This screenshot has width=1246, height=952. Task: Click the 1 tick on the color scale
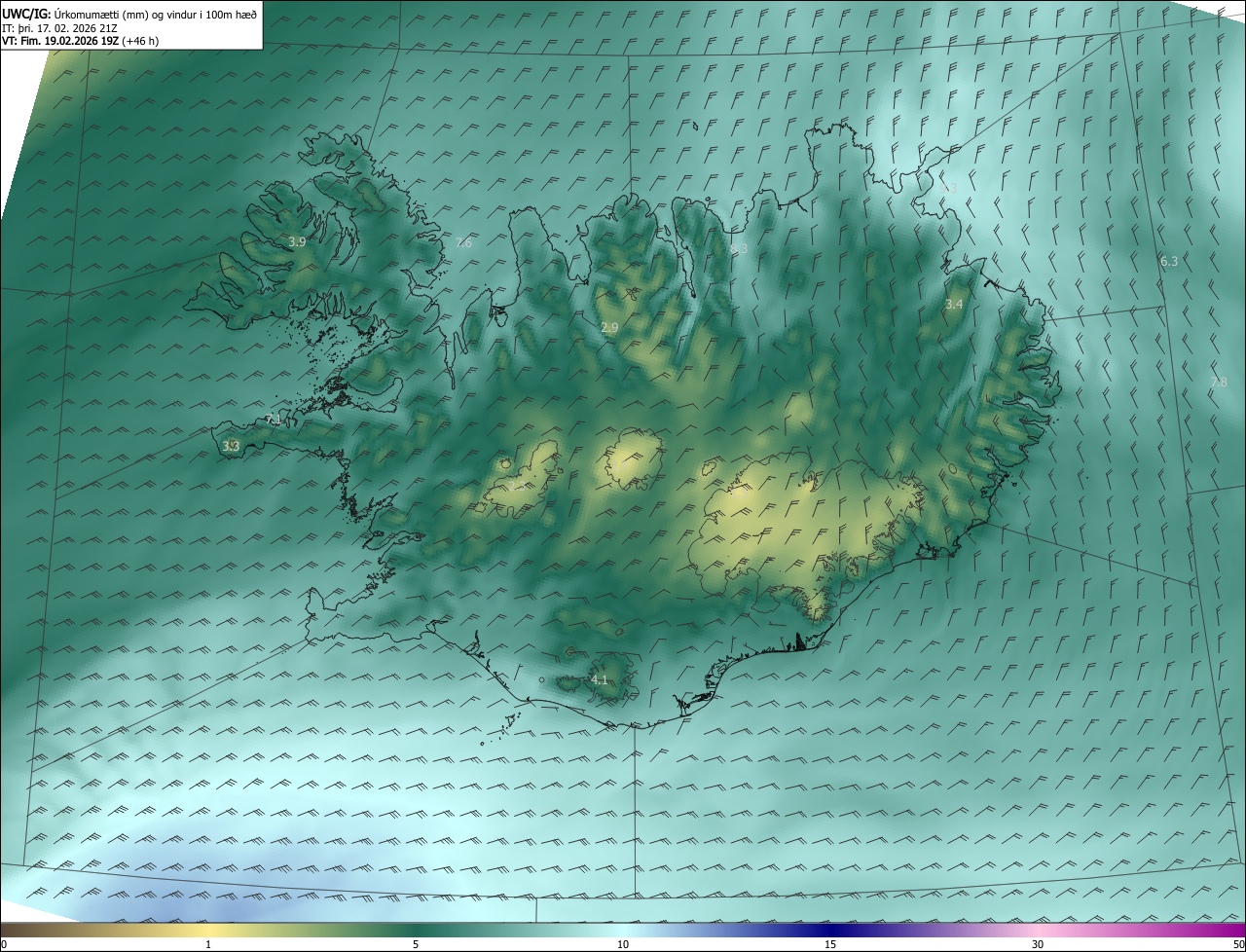tap(208, 944)
